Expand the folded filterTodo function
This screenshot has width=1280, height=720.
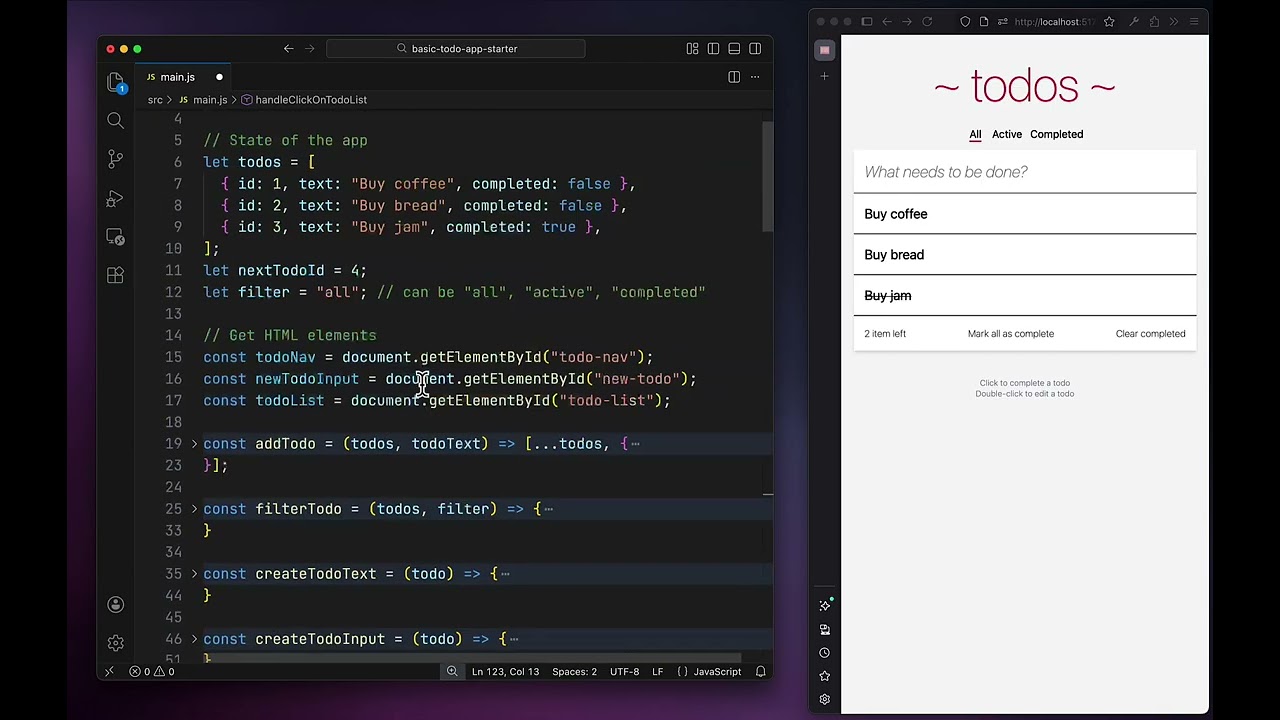point(195,509)
